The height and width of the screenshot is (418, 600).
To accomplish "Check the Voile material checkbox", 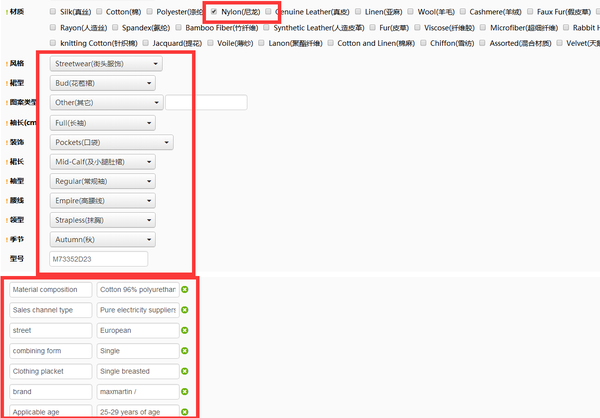I will pos(210,43).
